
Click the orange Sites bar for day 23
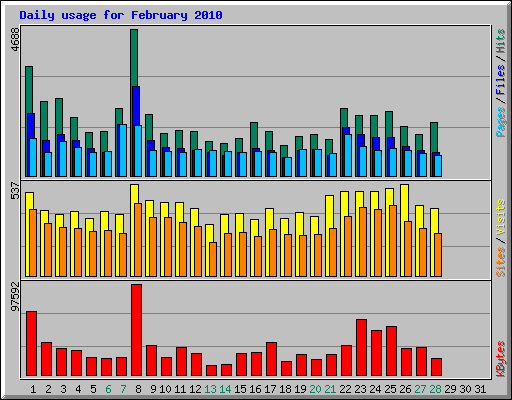click(363, 242)
